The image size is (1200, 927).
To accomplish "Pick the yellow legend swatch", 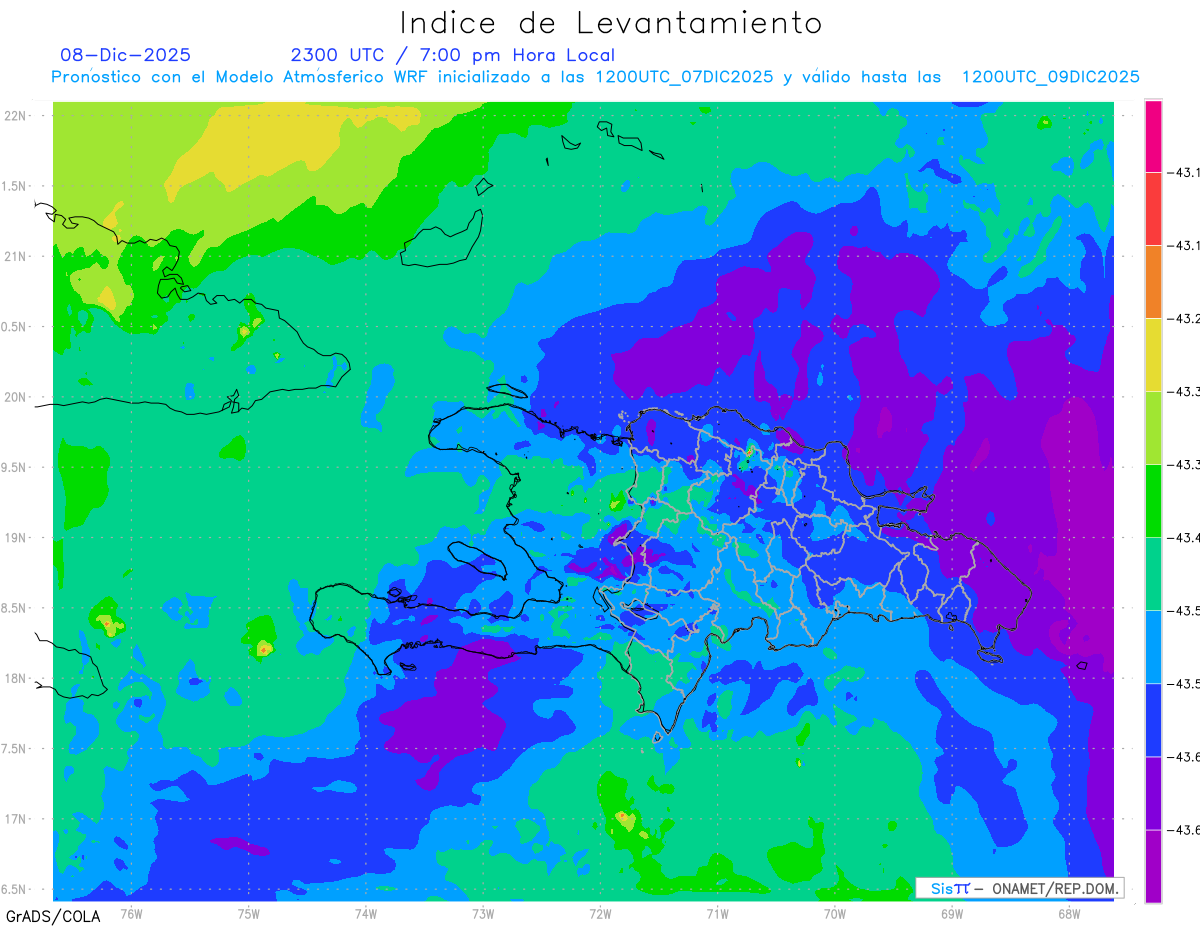I will [1153, 355].
